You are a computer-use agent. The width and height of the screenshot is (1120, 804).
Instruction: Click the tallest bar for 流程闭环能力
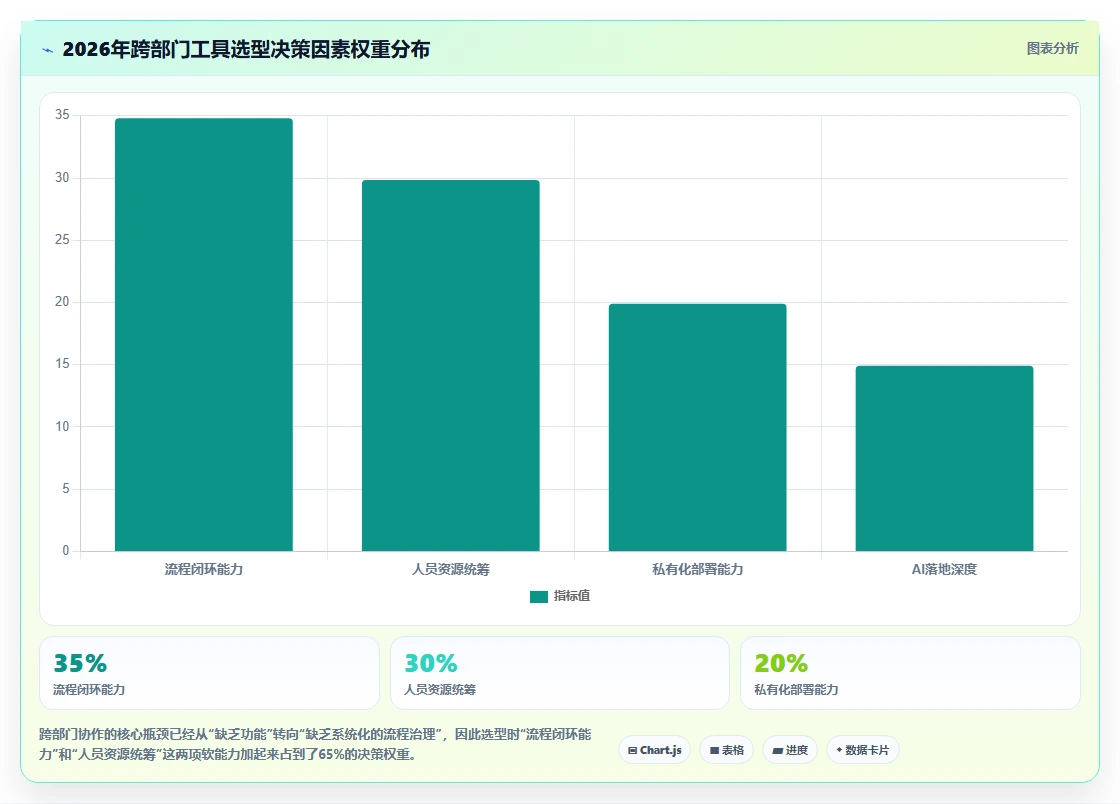[x=204, y=334]
